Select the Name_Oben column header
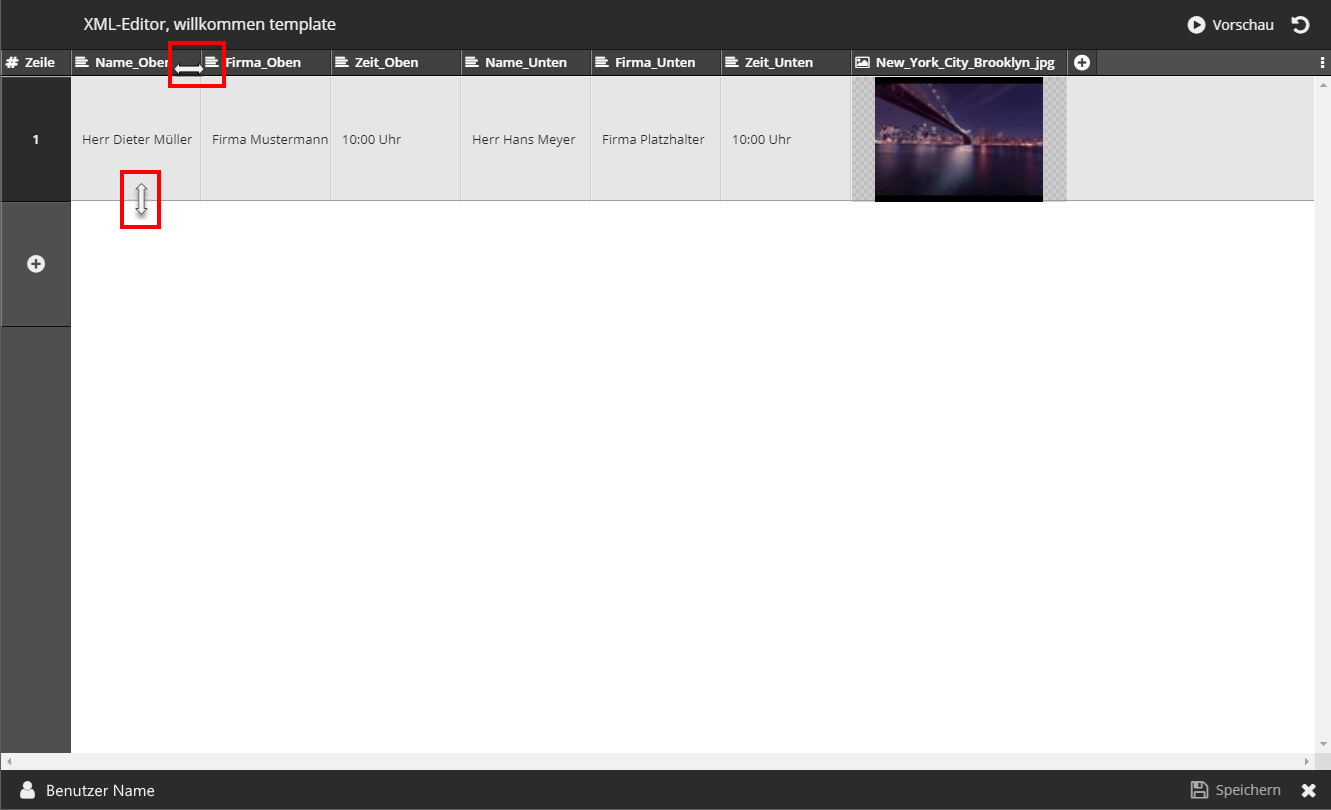The width and height of the screenshot is (1331, 810). point(130,63)
